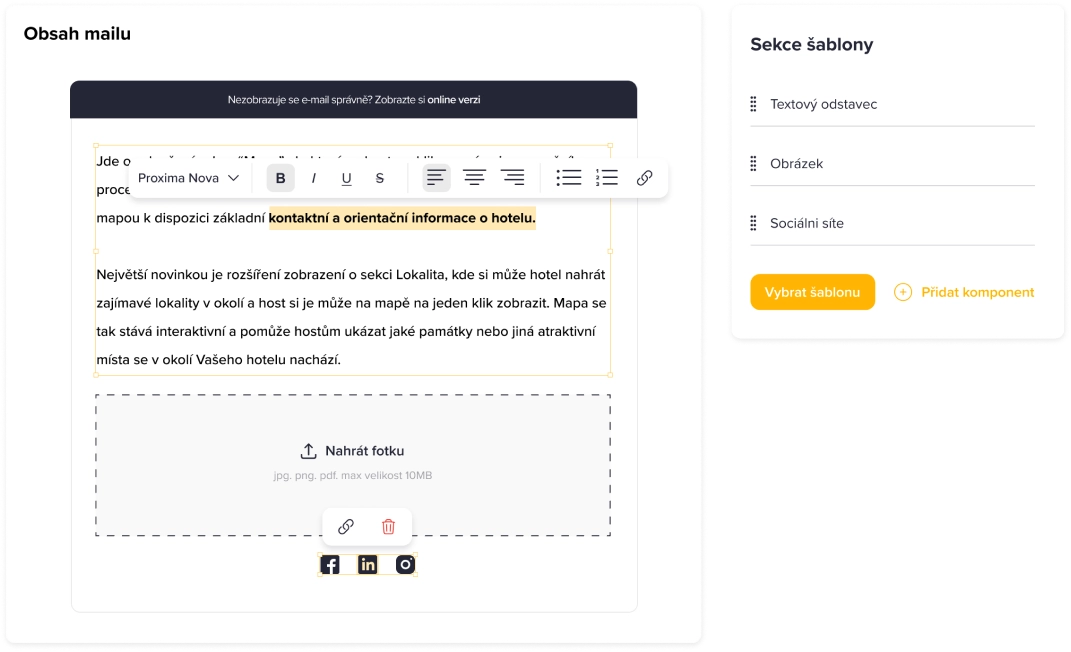Center align the text
1071x652 pixels.
click(474, 178)
